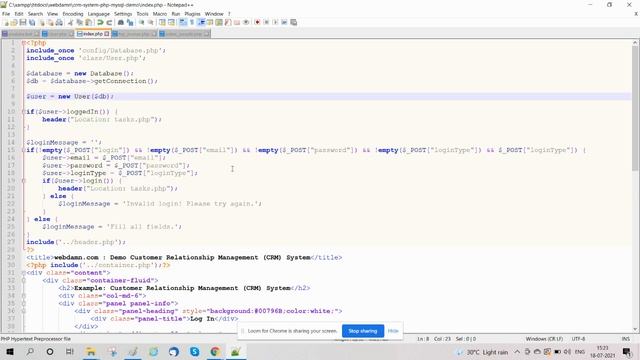Collapse the if block at line 15

tap(24, 150)
